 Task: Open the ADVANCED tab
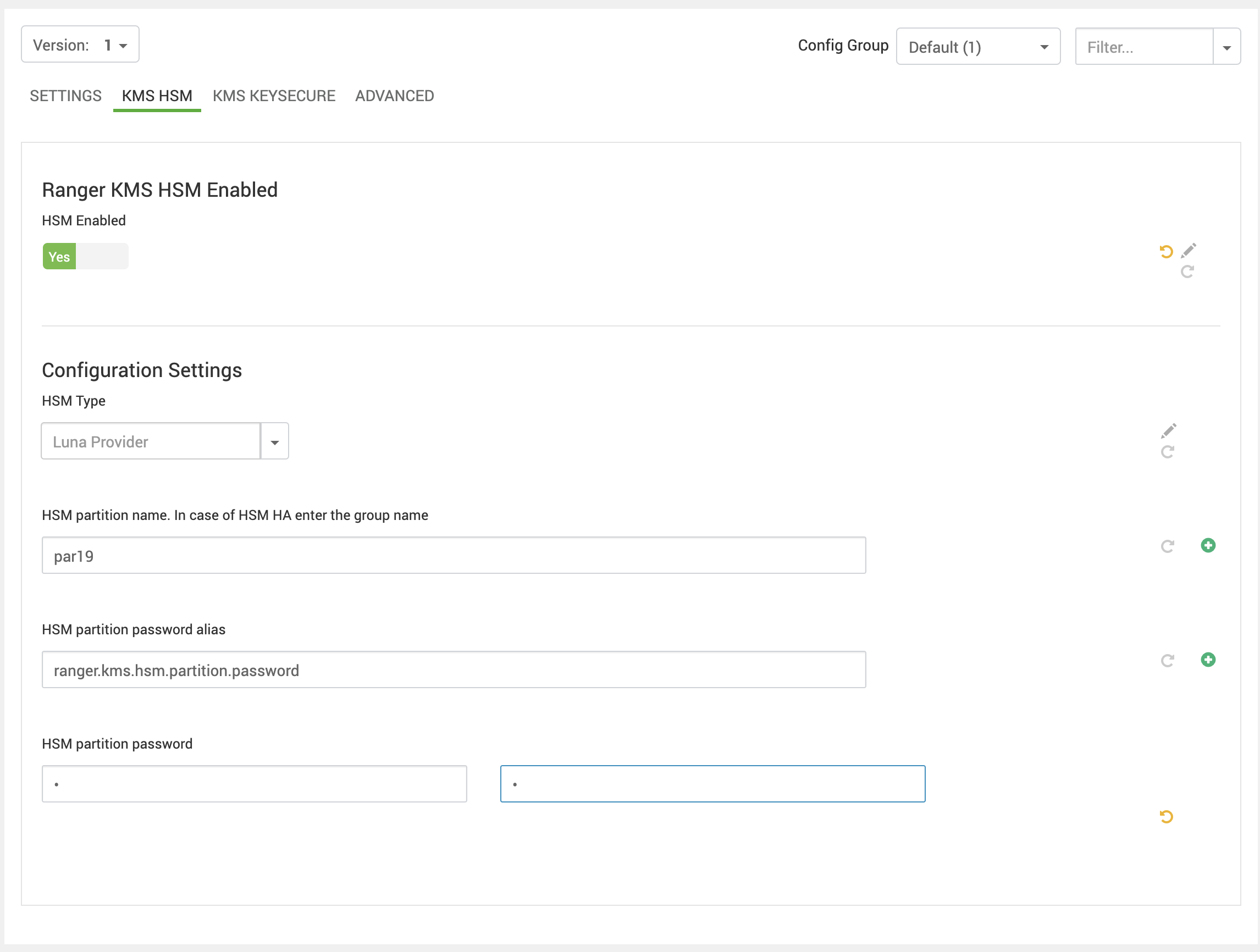395,96
